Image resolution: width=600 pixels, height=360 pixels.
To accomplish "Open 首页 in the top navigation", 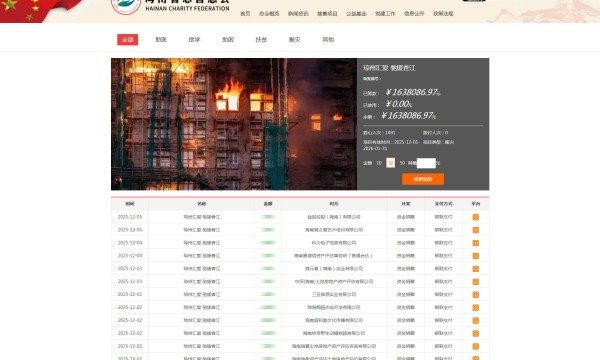I will 245,13.
